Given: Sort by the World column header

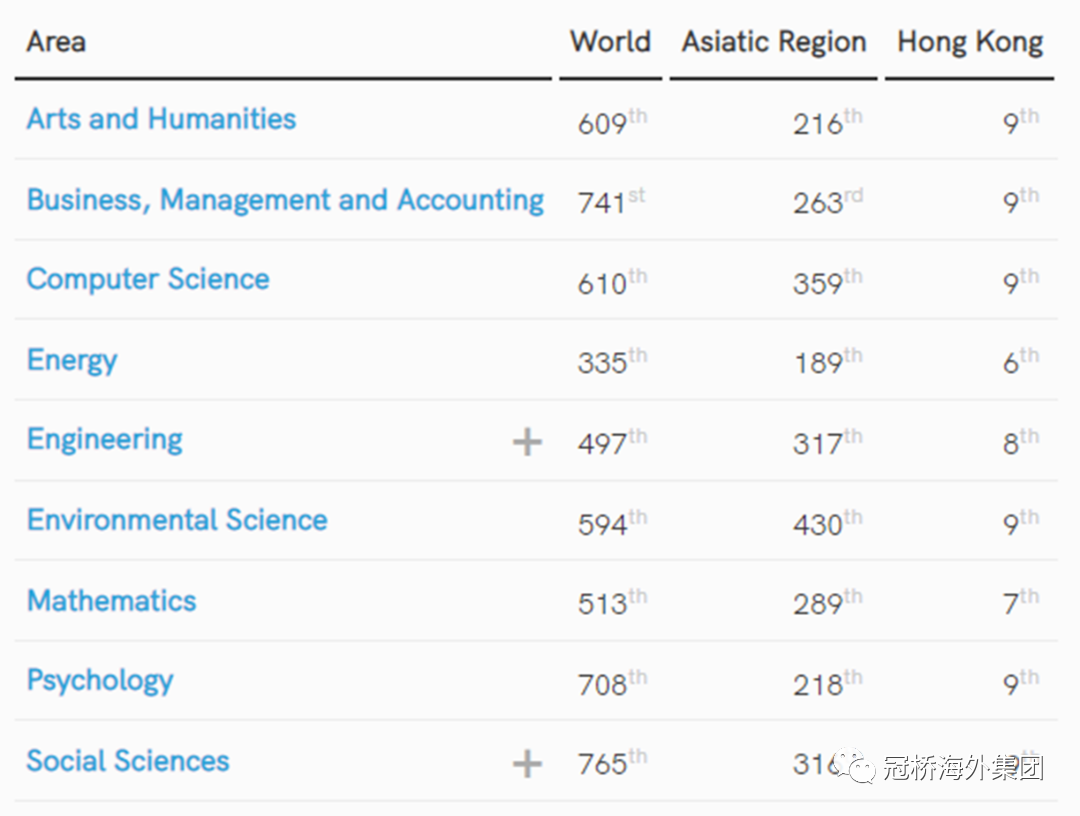Looking at the screenshot, I should point(610,42).
